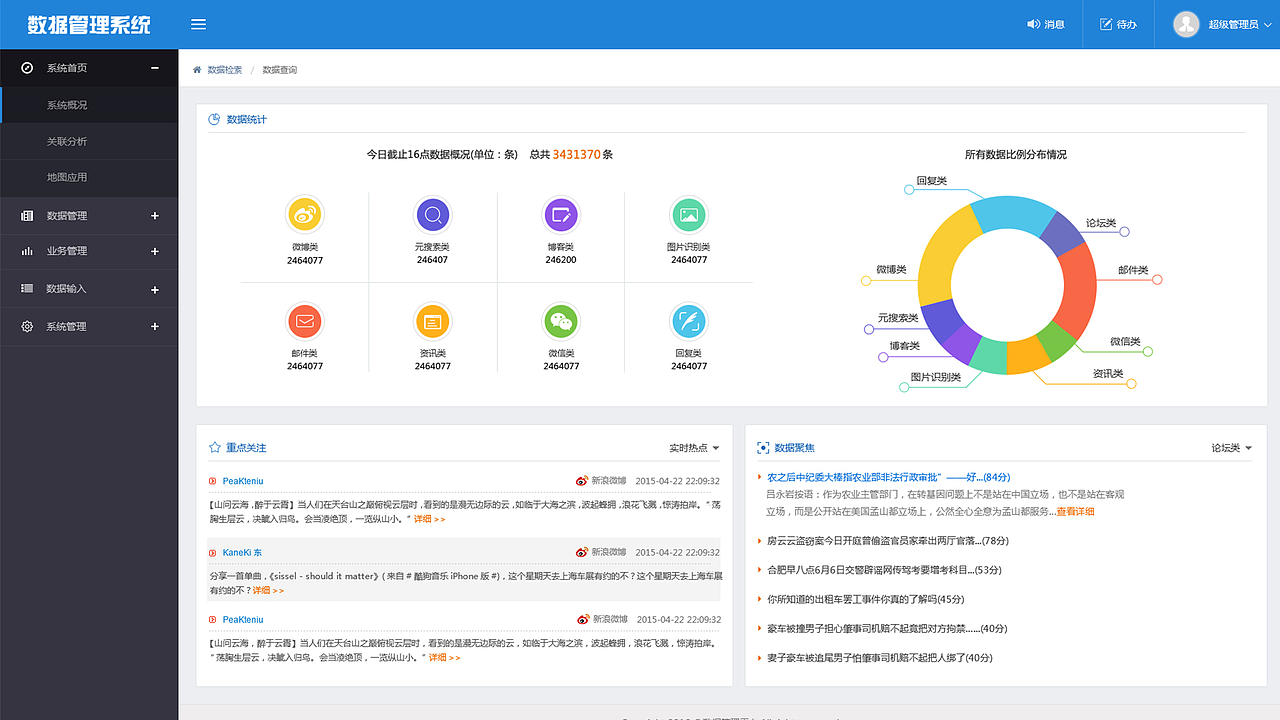Click the 消息 speaker icon
The width and height of the screenshot is (1280, 720).
pyautogui.click(x=1033, y=24)
